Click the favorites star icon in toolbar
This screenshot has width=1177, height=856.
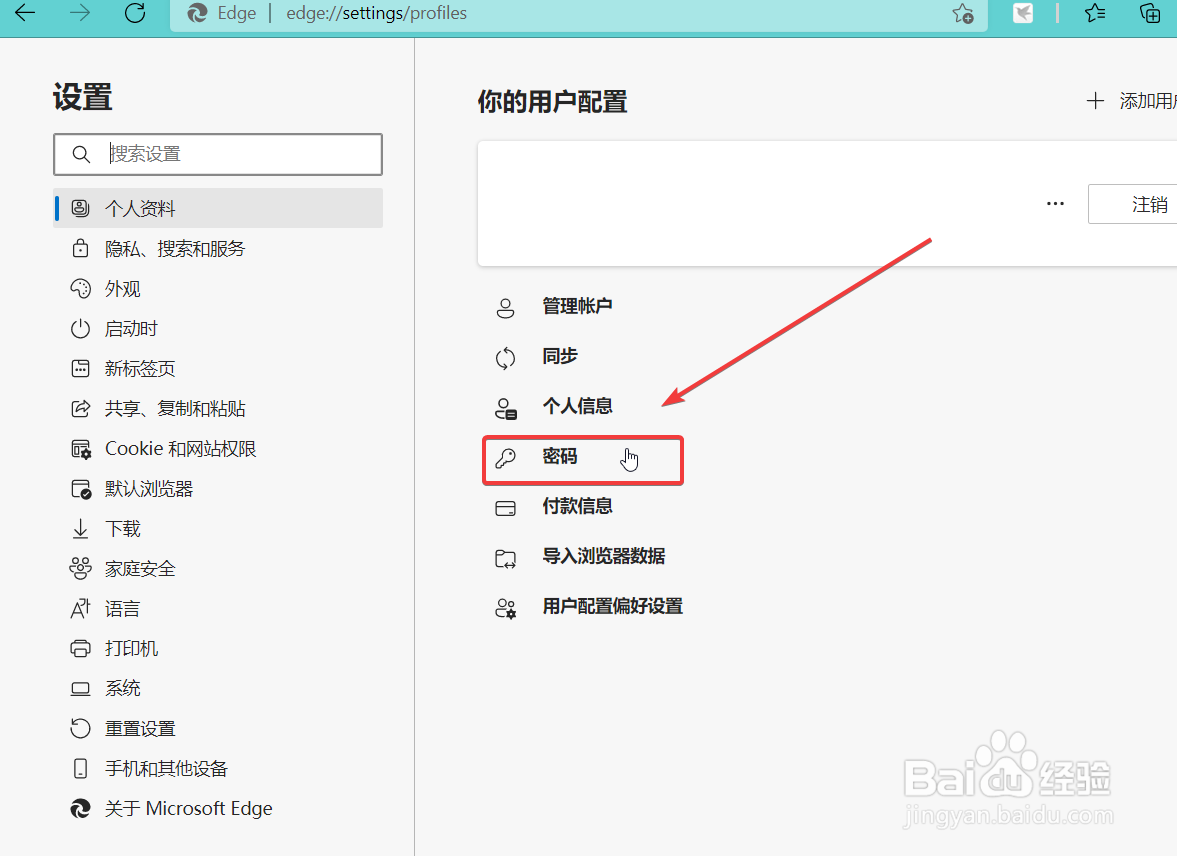point(1094,14)
